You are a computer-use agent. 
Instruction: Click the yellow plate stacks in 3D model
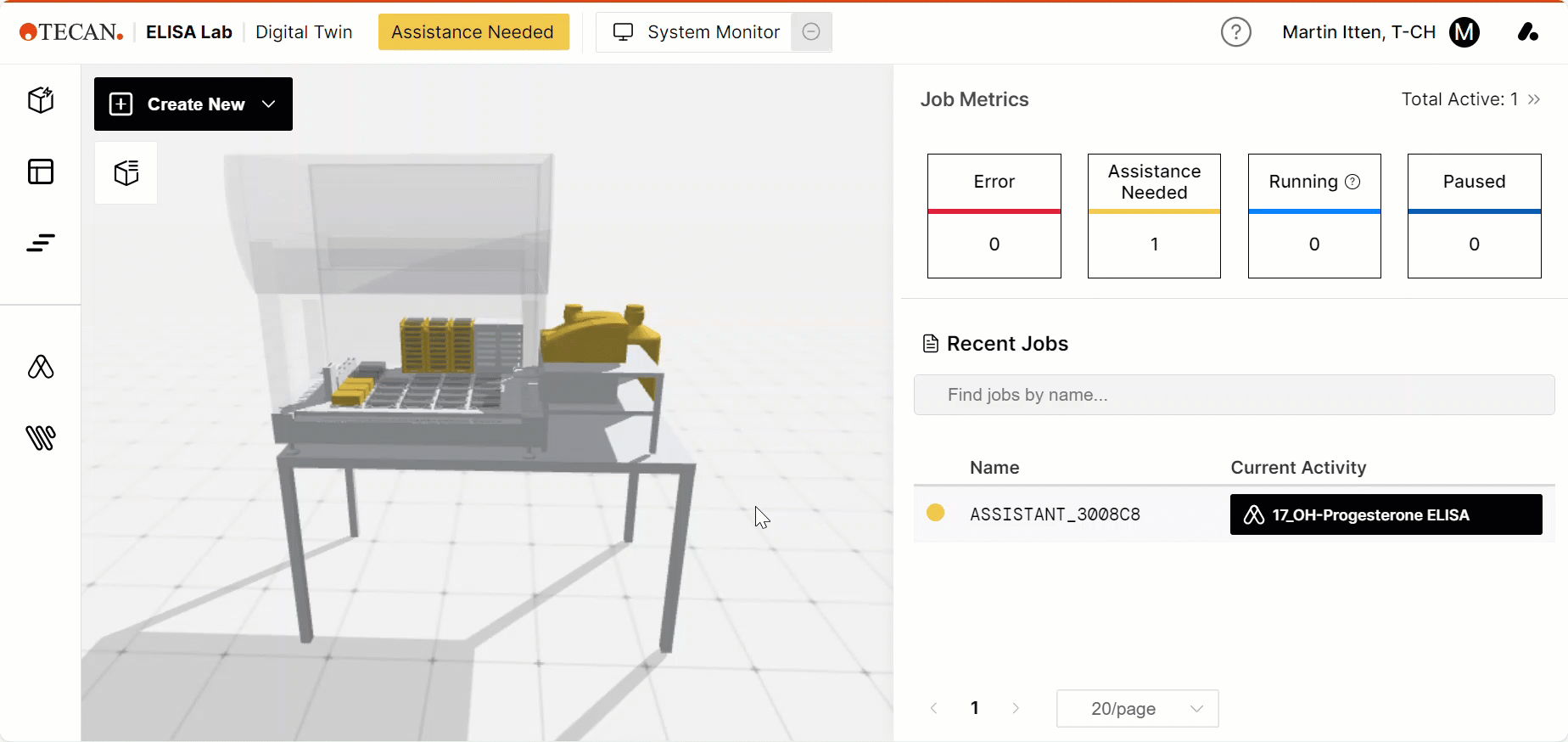(x=437, y=345)
